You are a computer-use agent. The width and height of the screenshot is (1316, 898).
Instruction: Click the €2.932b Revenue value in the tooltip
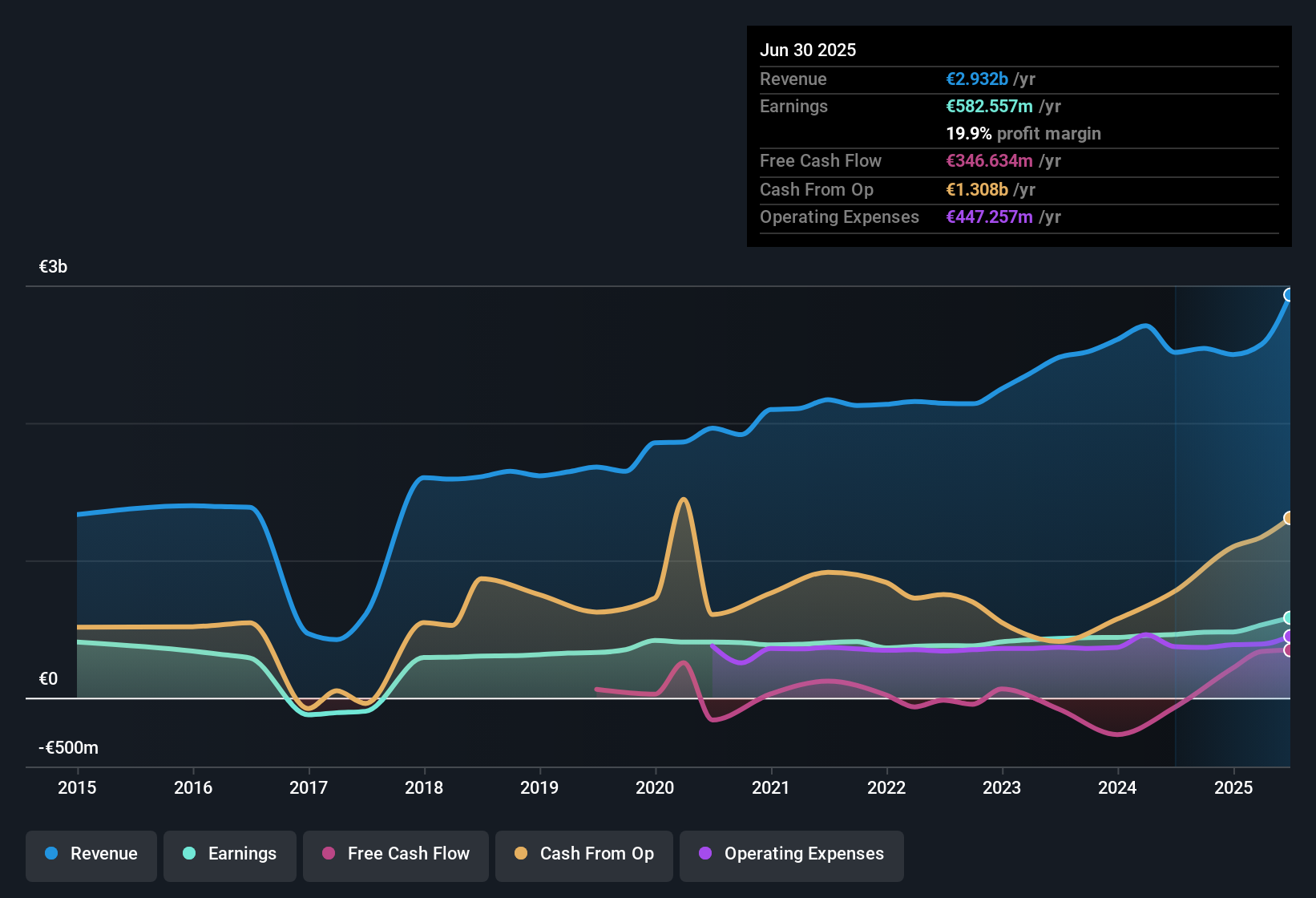[x=976, y=79]
